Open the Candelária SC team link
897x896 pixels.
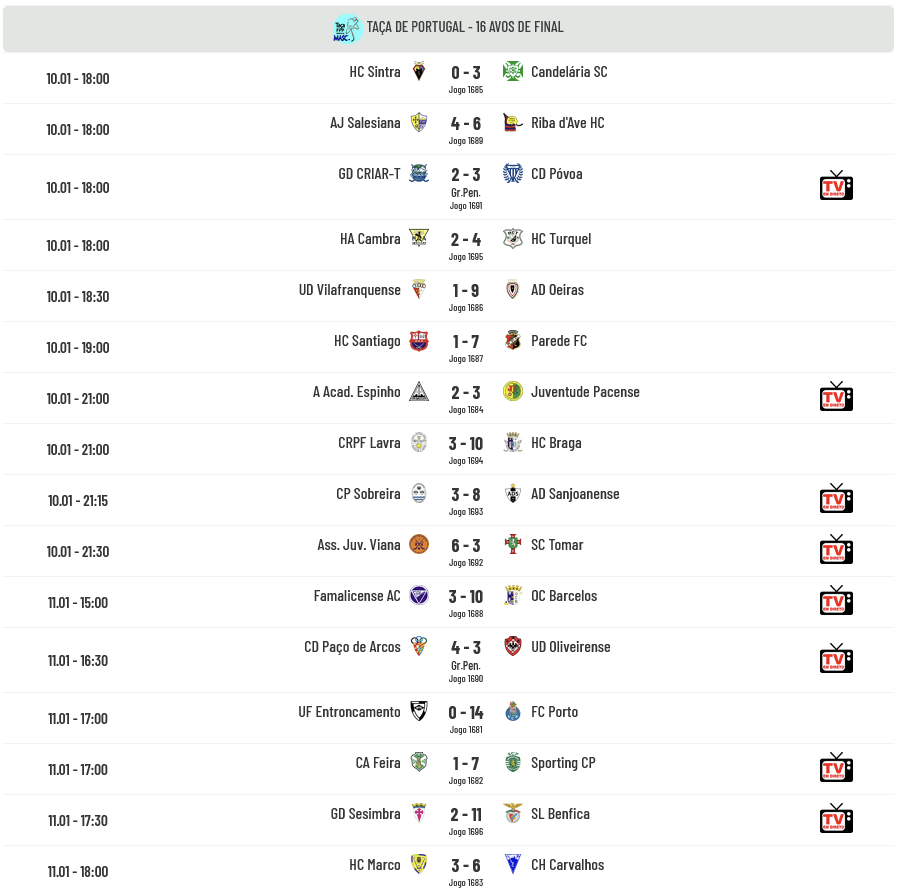point(569,72)
